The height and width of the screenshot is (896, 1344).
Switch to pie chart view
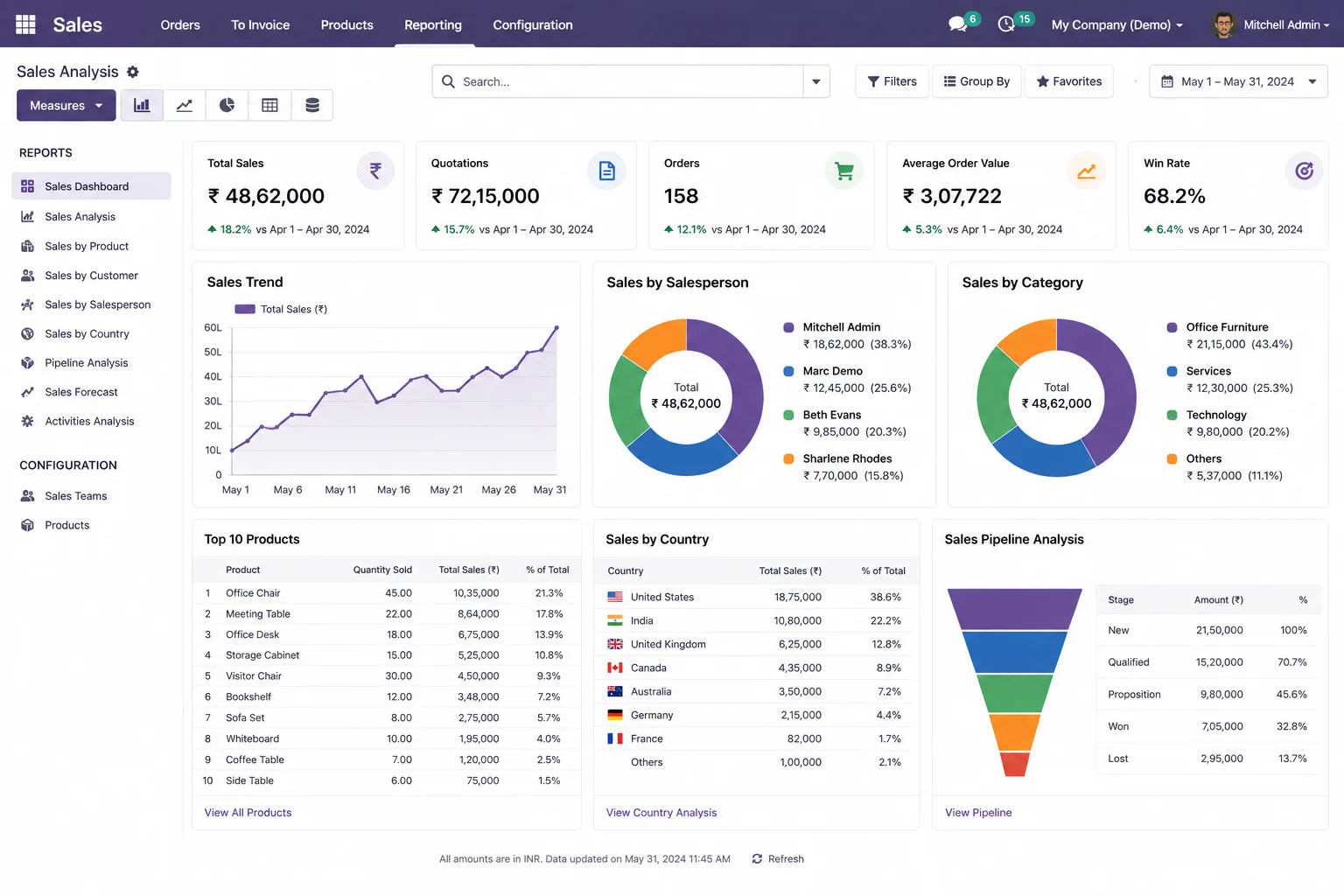227,105
